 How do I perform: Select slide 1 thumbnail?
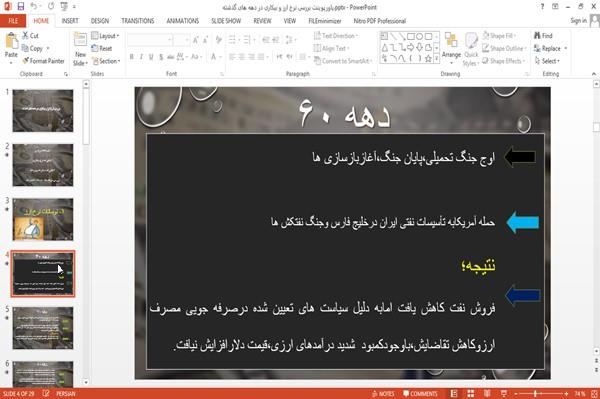coord(43,111)
